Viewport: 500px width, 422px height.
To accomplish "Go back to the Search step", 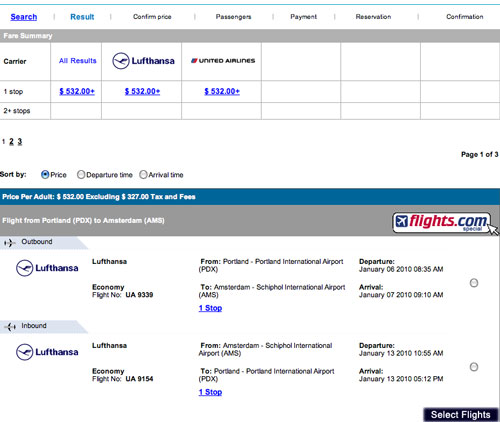I will pyautogui.click(x=24, y=17).
